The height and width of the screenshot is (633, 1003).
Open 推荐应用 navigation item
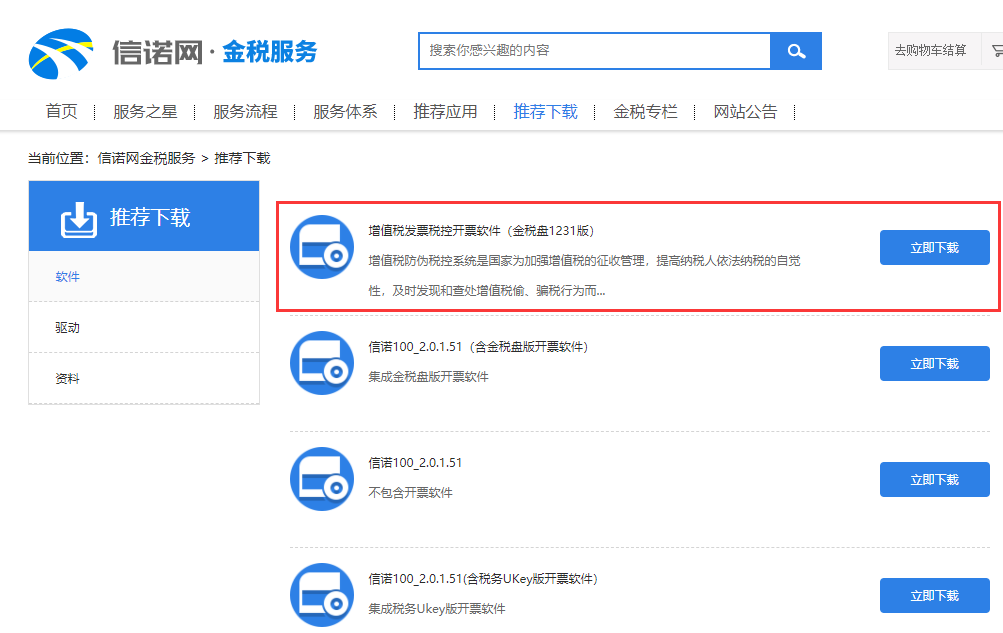click(x=445, y=111)
